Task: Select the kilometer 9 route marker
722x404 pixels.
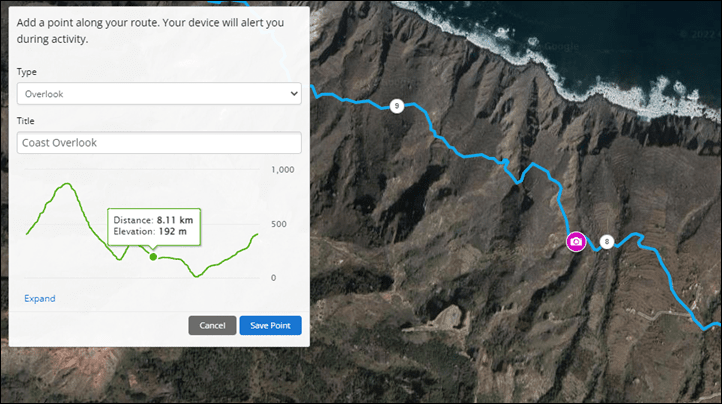Action: 396,106
